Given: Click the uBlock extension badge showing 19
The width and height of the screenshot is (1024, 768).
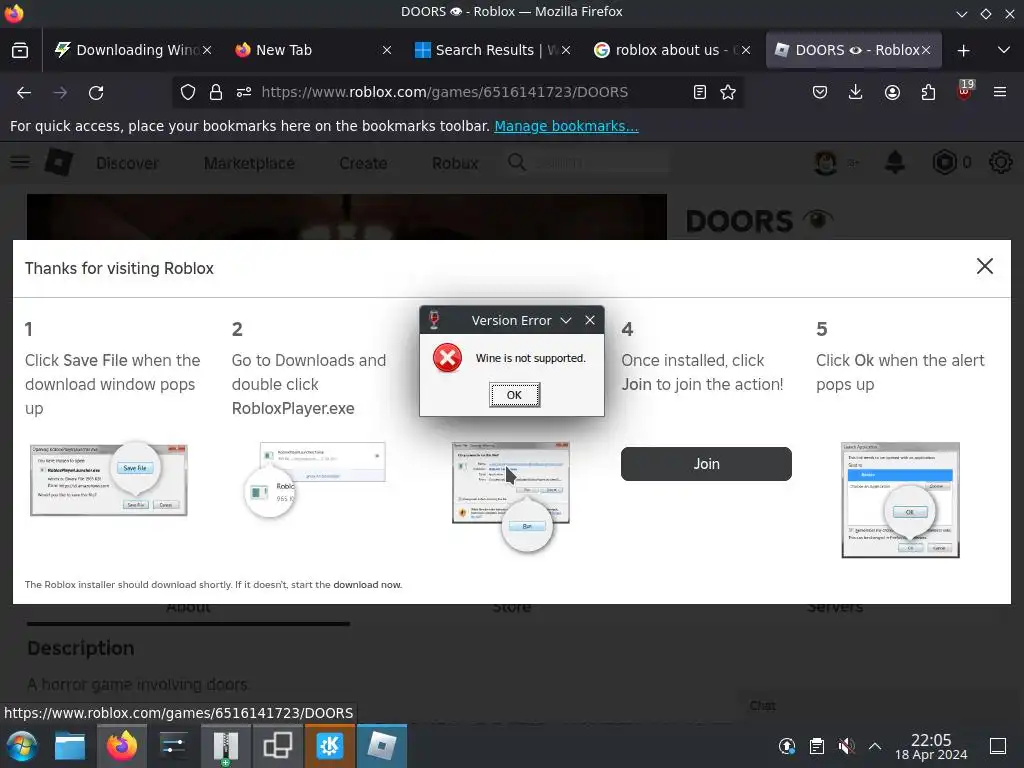Looking at the screenshot, I should (x=965, y=90).
